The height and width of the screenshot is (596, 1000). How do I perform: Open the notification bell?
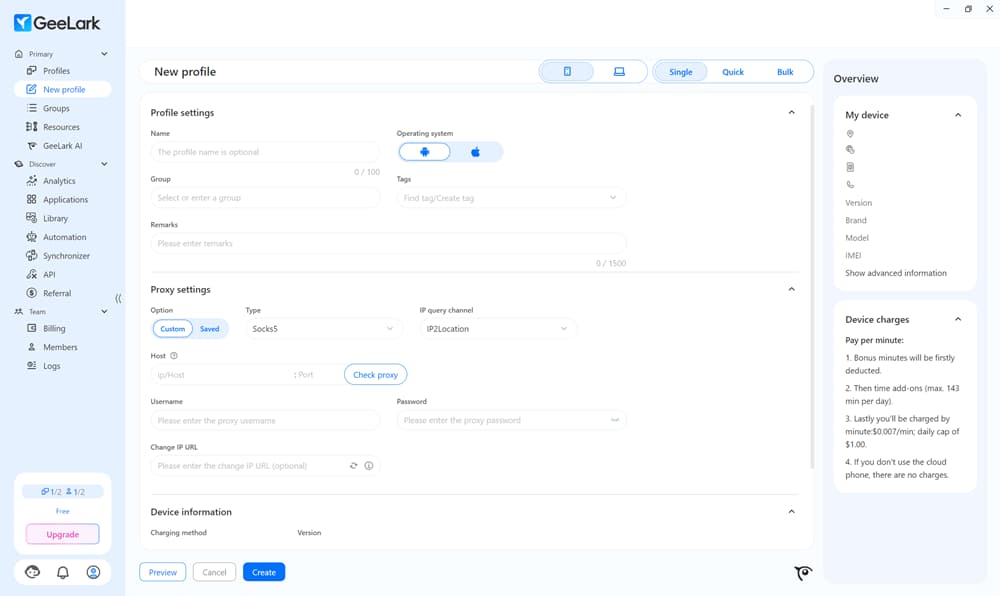(62, 571)
